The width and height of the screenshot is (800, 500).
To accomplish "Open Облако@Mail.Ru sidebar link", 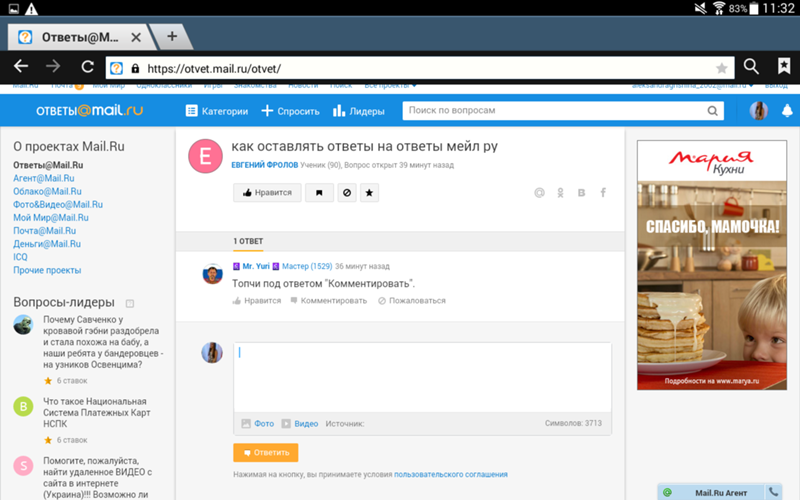I will click(47, 191).
